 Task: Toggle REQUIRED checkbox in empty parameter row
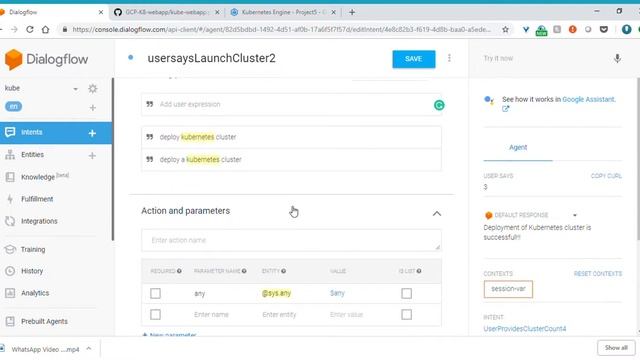click(155, 315)
